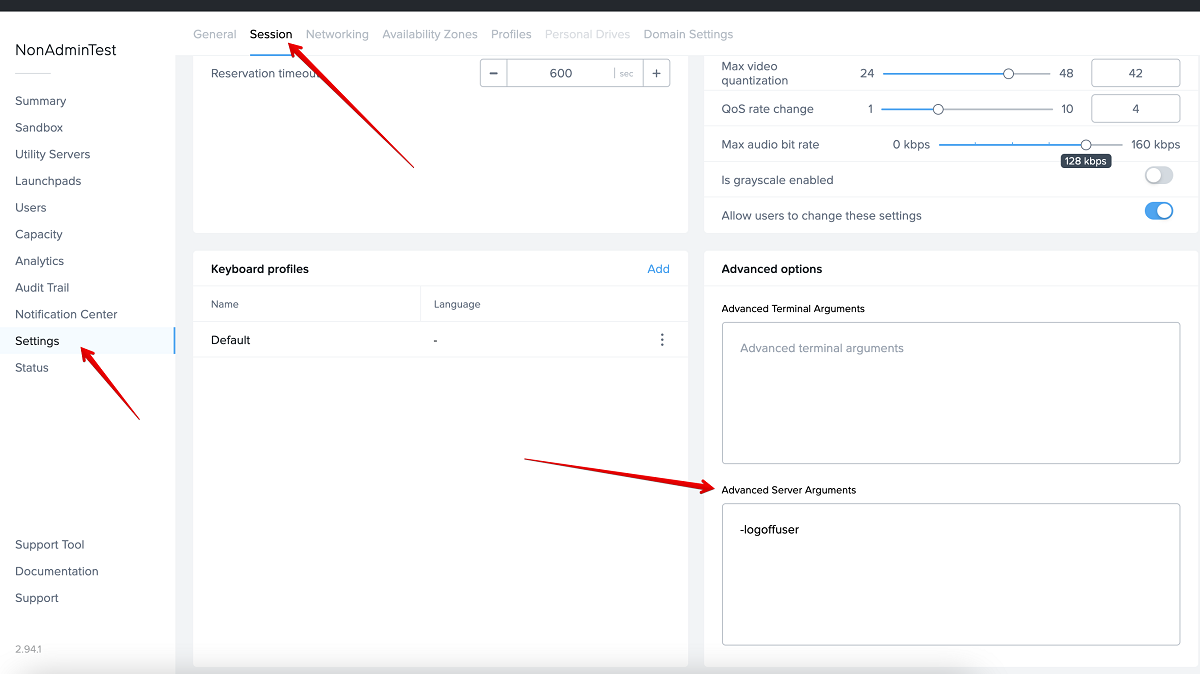Open the Default keyboard profile options menu
The width and height of the screenshot is (1200, 674).
coord(662,340)
